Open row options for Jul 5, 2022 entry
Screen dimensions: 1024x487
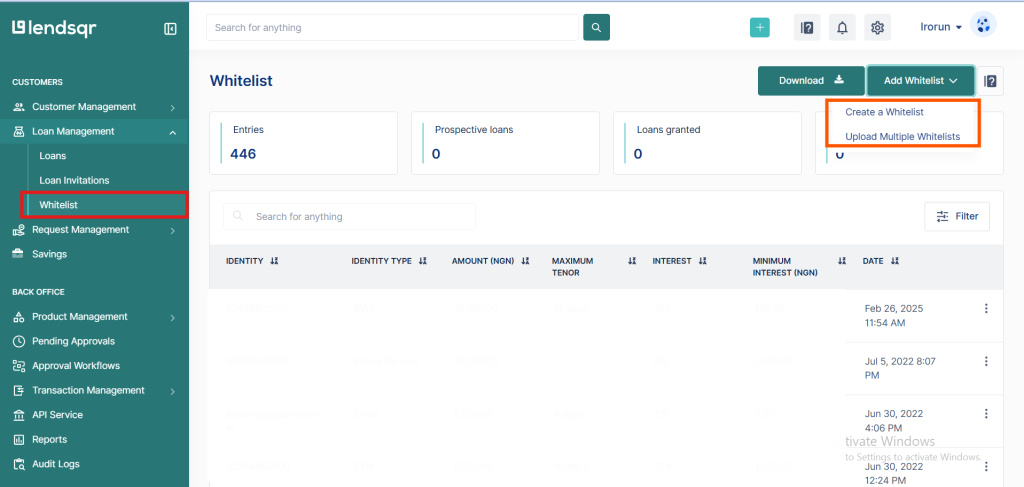point(987,361)
